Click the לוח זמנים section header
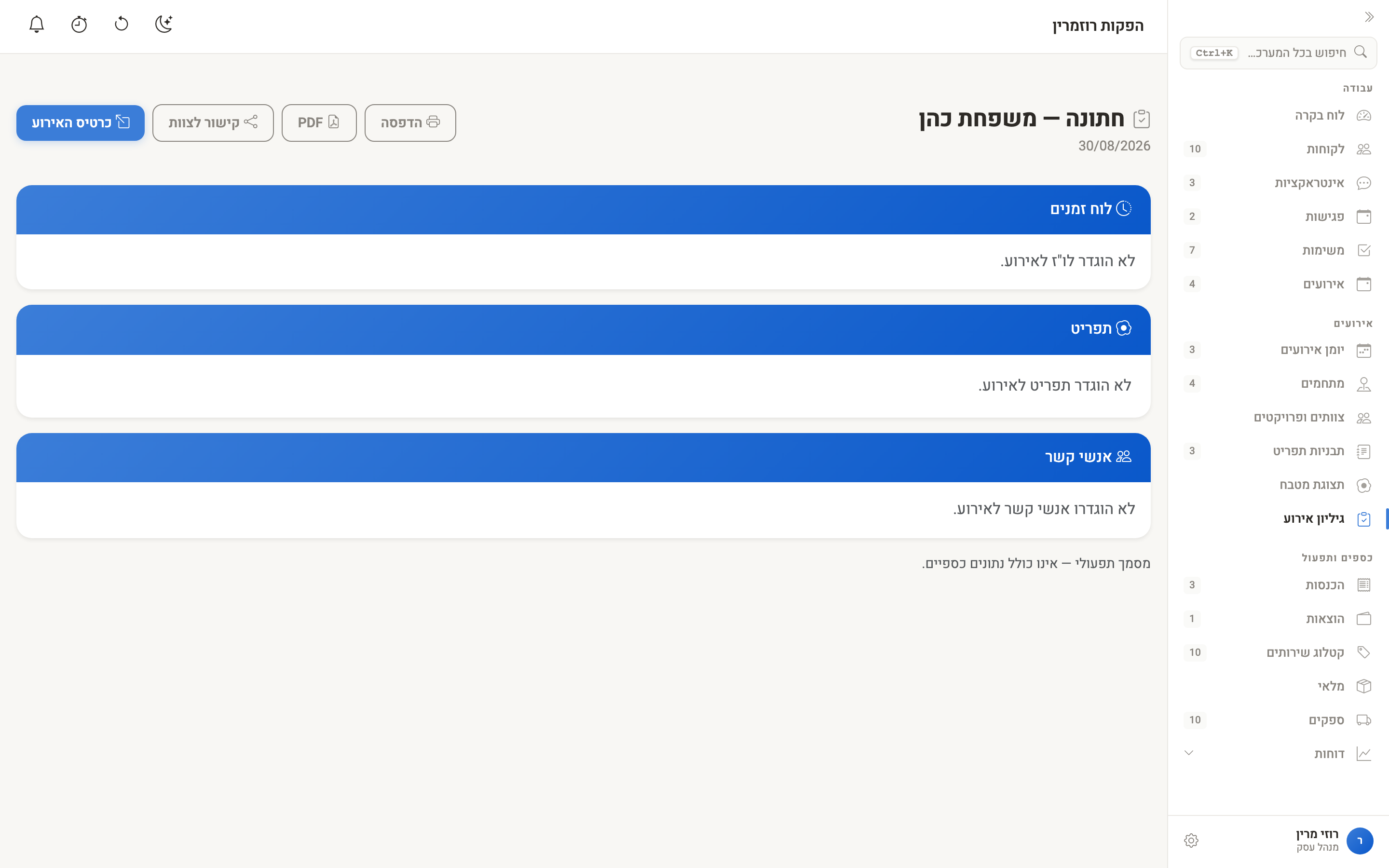1389x868 pixels. pos(584,210)
